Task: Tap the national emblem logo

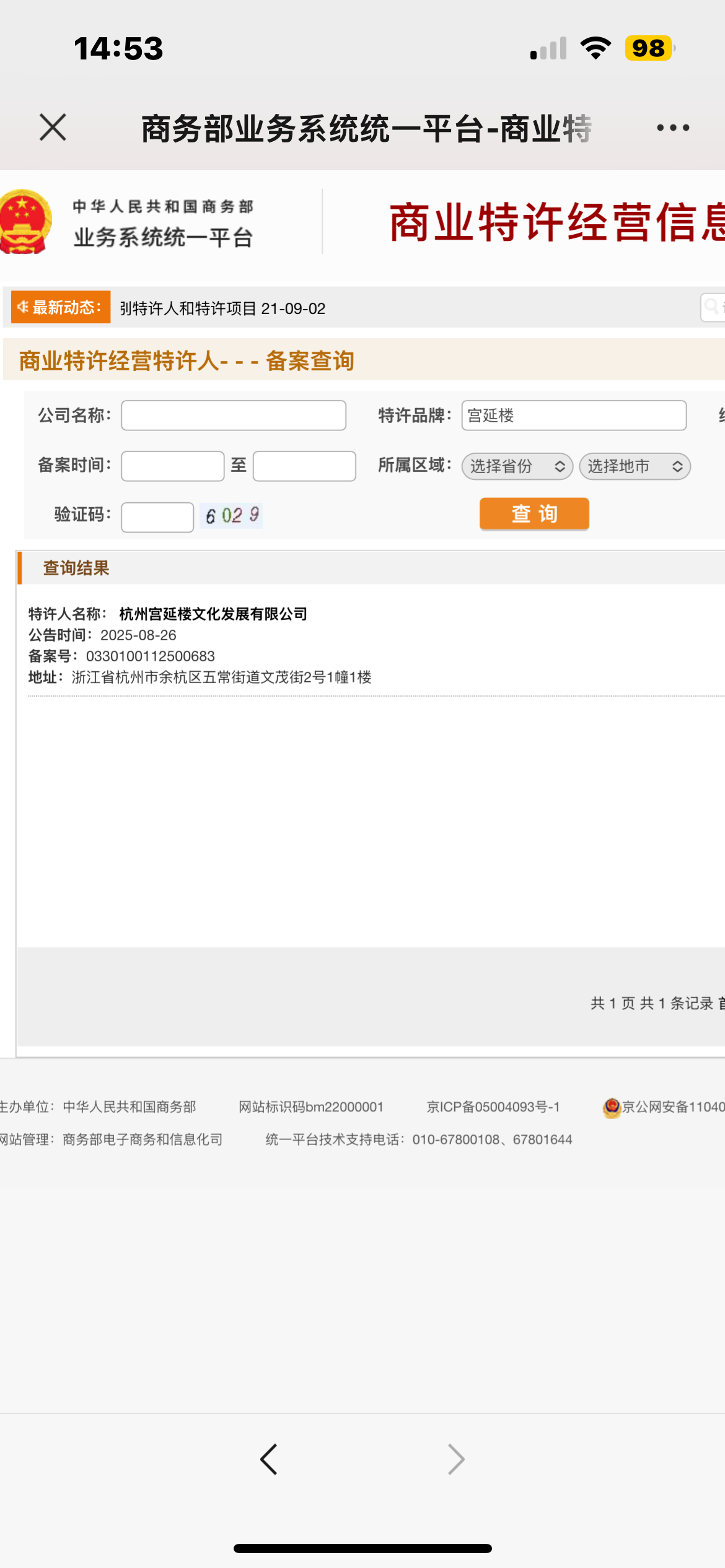Action: tap(25, 221)
